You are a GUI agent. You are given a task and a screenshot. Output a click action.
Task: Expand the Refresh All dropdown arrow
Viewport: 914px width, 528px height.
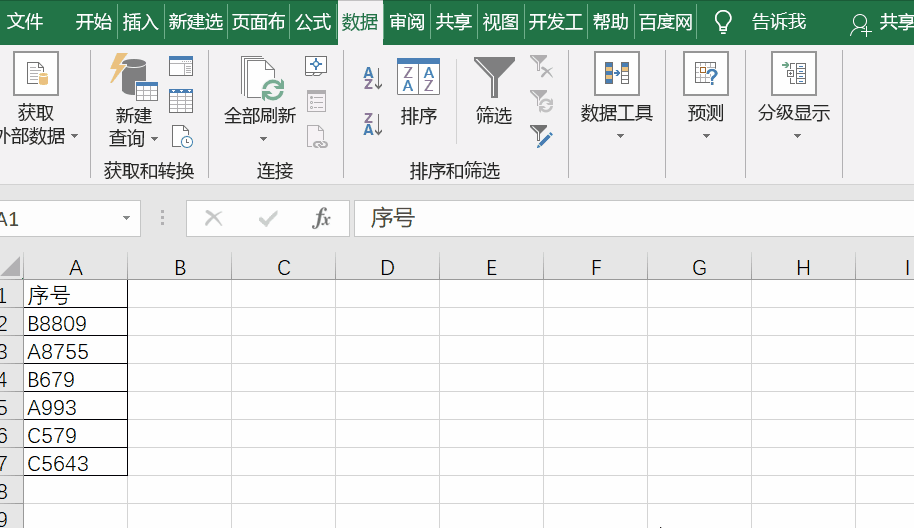click(263, 139)
